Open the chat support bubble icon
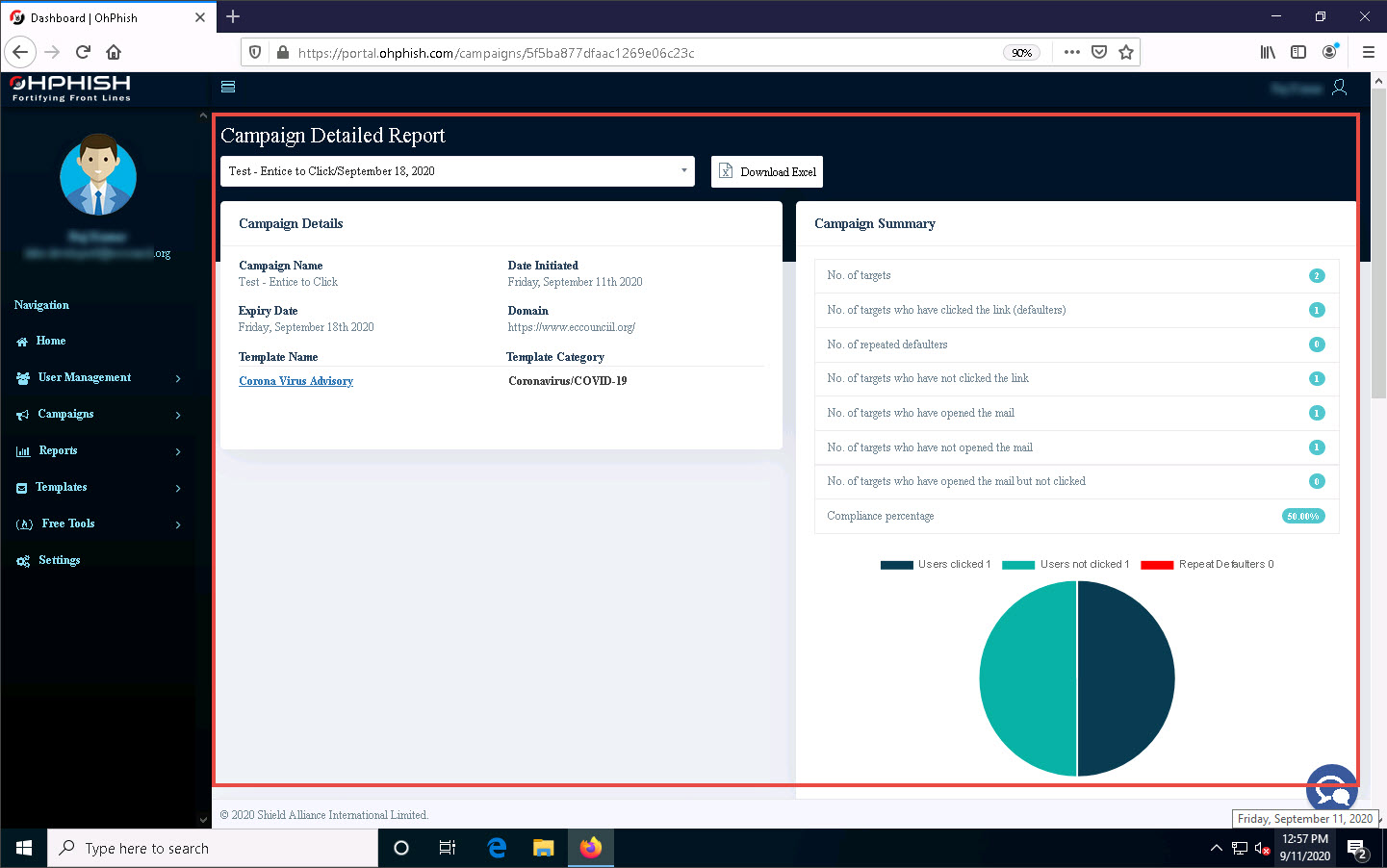 click(x=1332, y=789)
